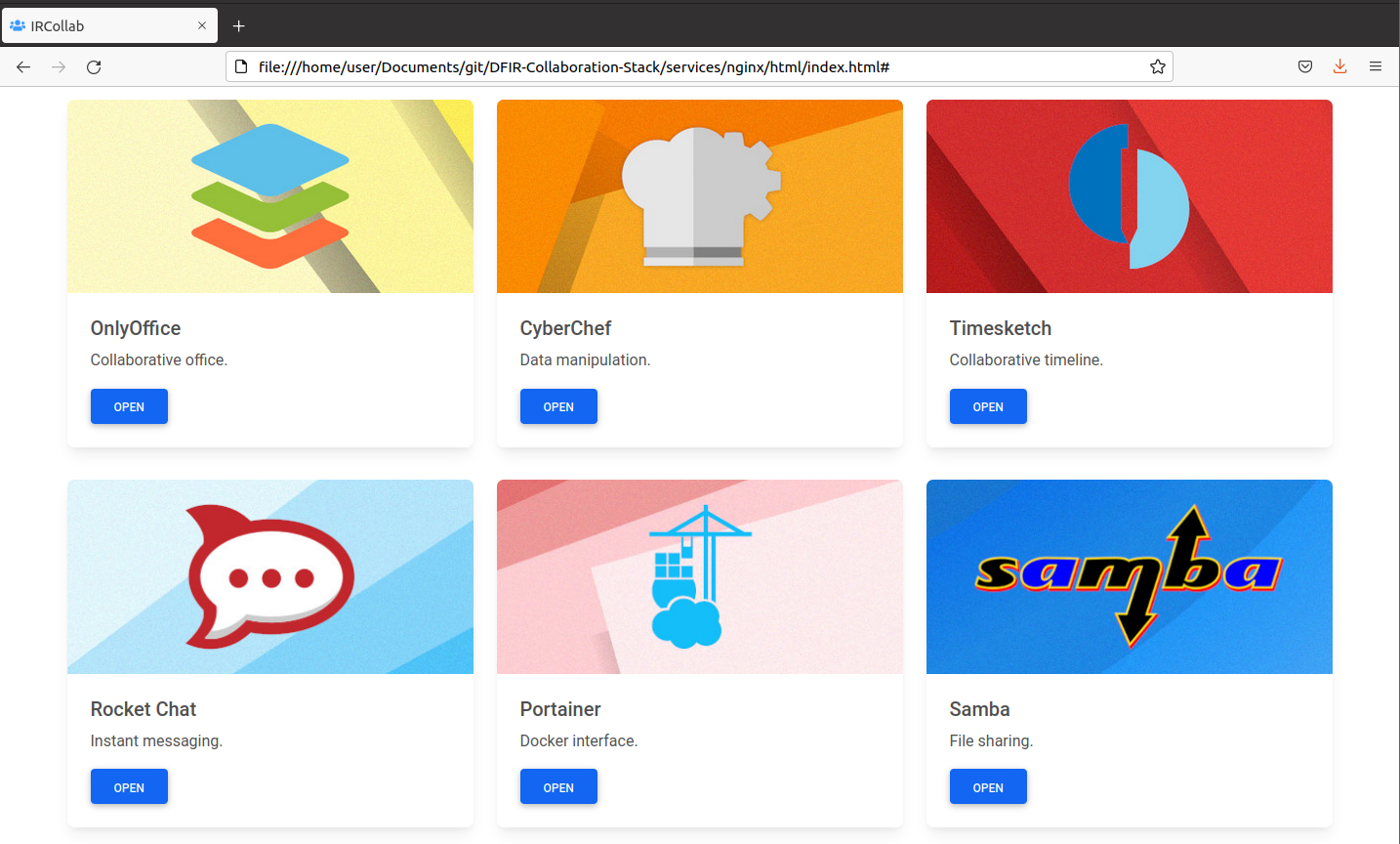Click the Samba card title

(x=980, y=709)
